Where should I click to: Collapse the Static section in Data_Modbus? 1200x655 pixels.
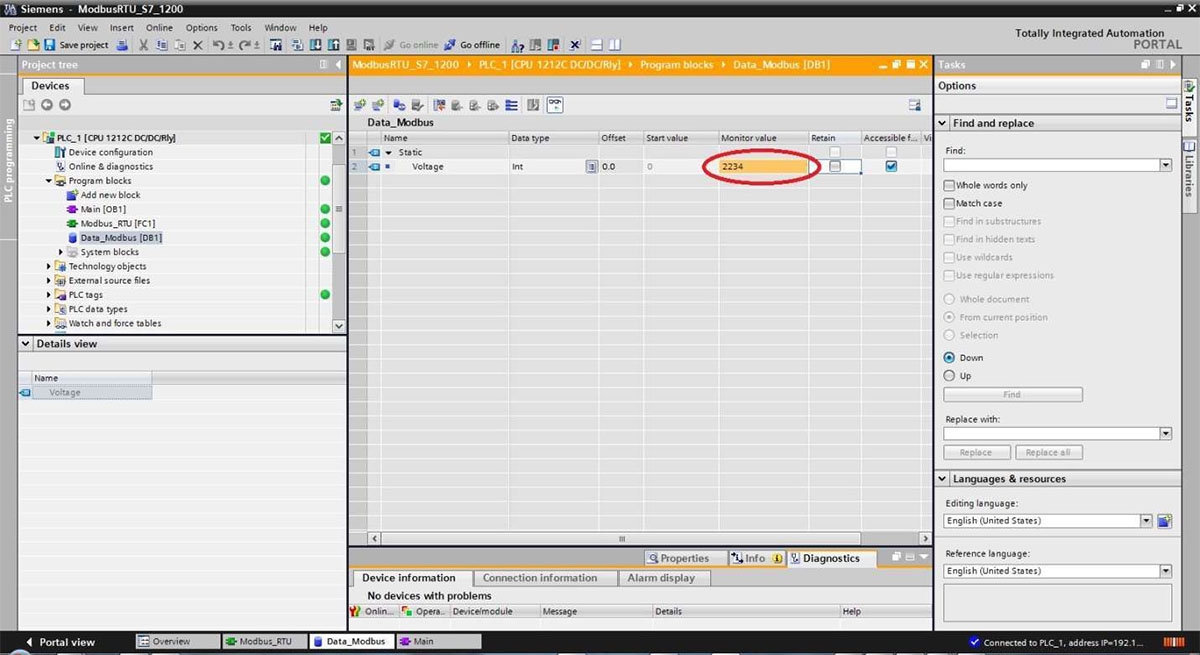tap(389, 153)
